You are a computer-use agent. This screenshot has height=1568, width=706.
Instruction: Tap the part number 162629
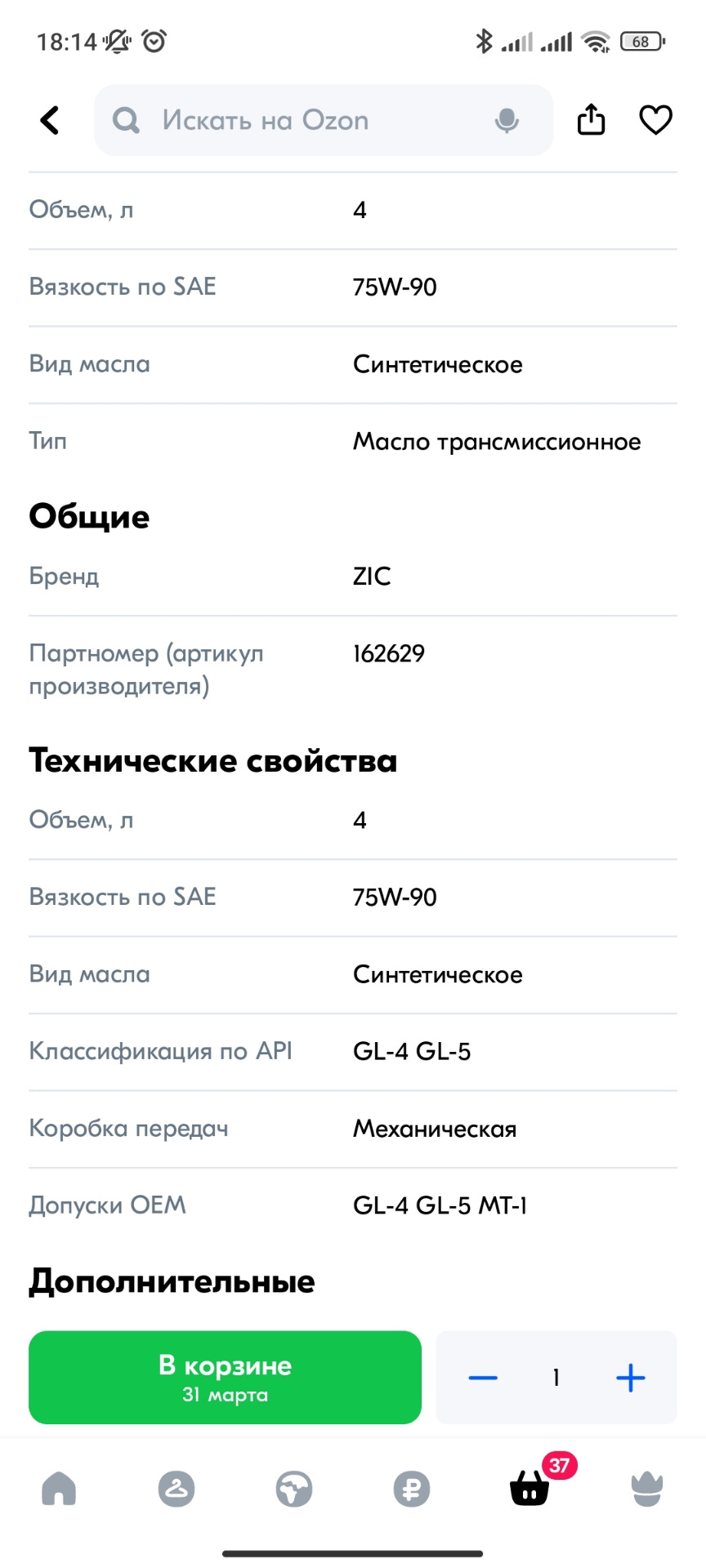(389, 653)
